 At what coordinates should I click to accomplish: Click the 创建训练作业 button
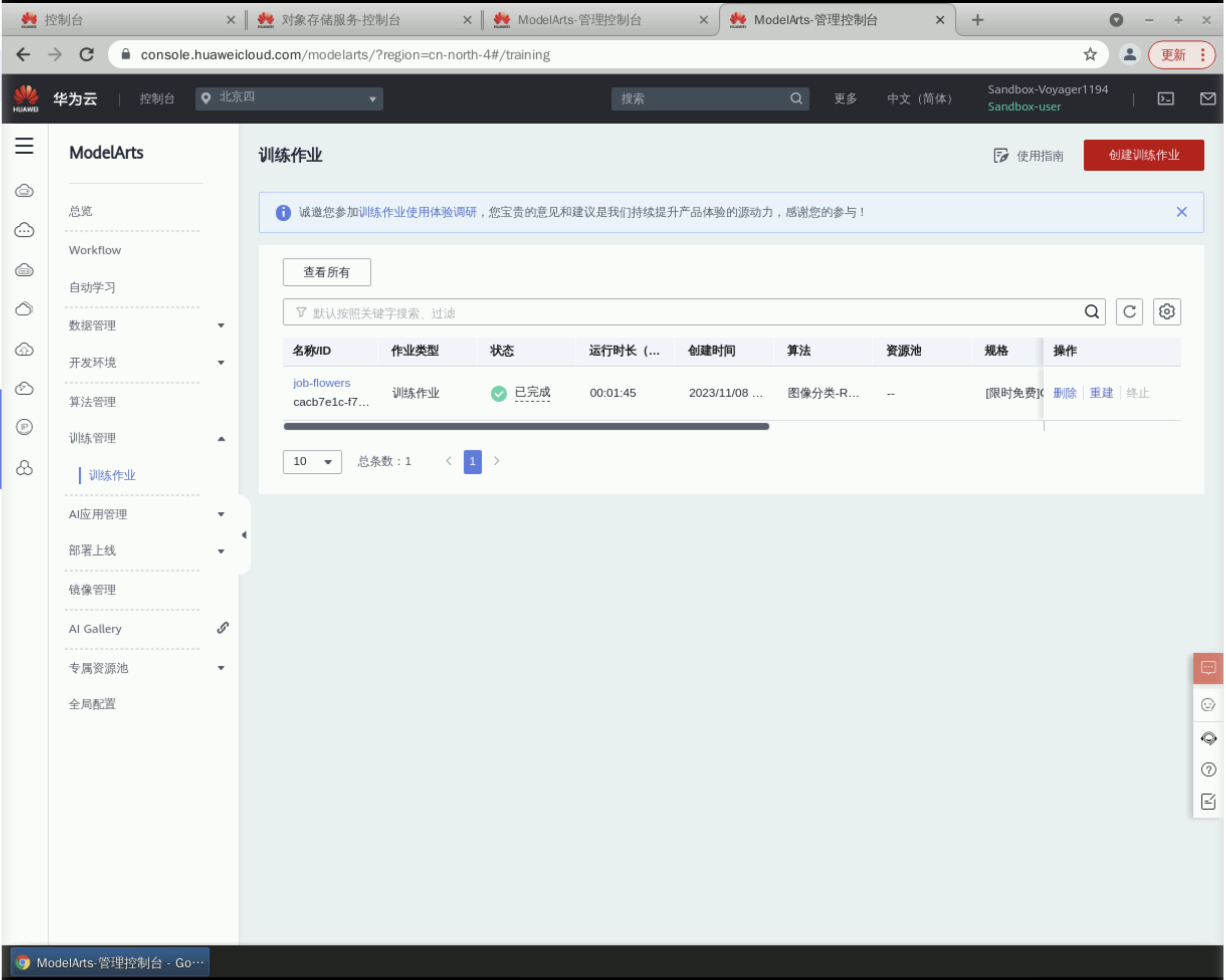click(1144, 155)
